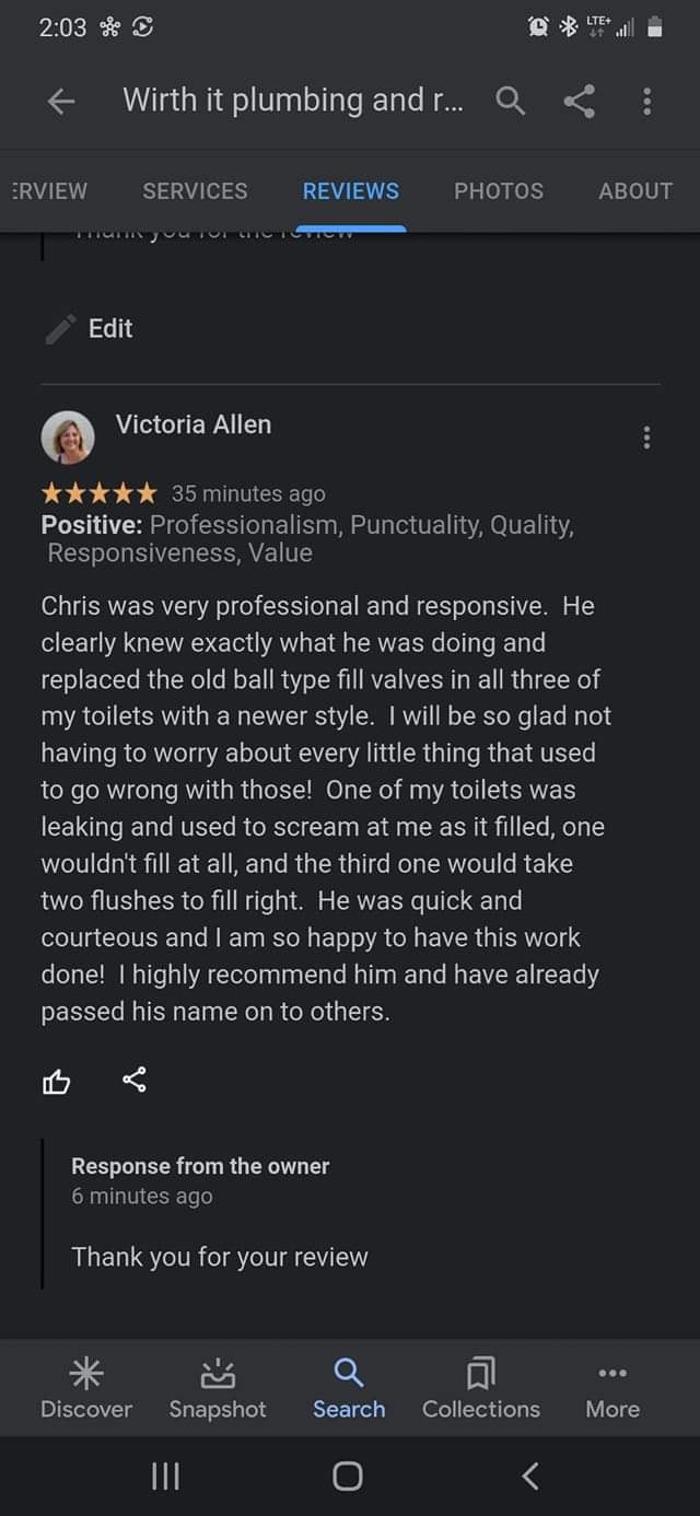
Task: Open Discover in bottom navigation
Action: point(86,1388)
